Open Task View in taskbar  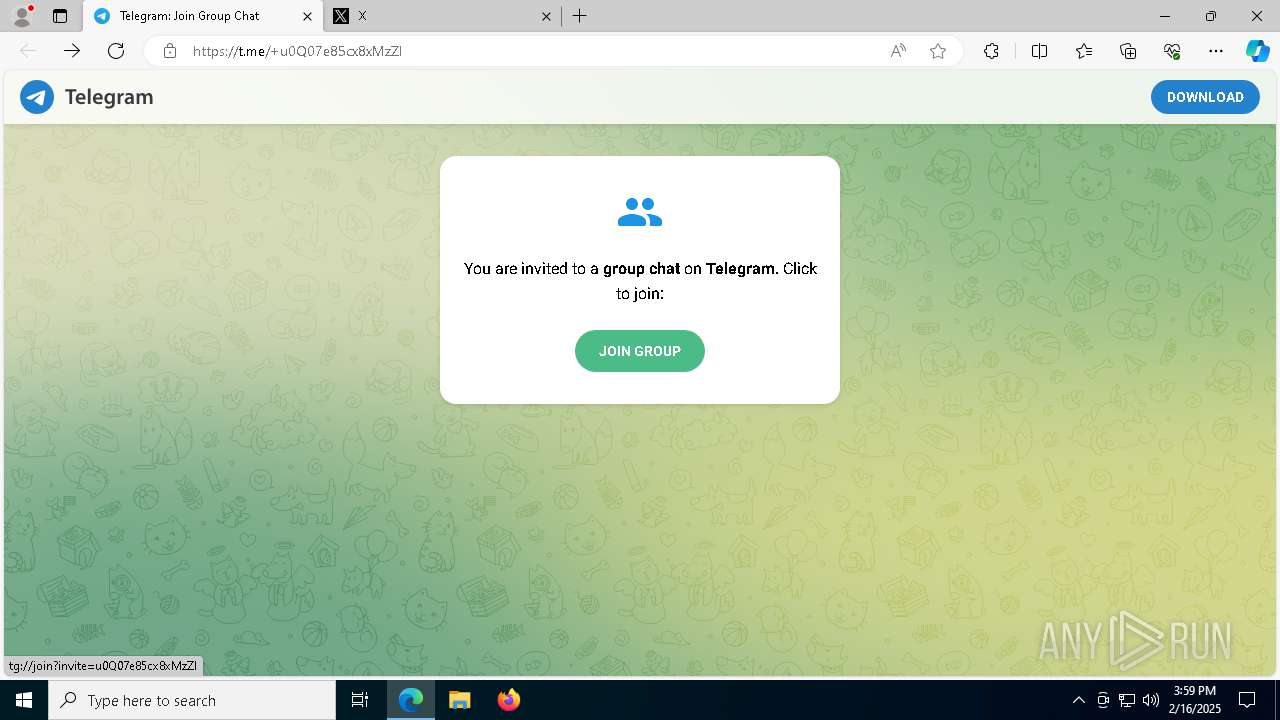click(360, 700)
